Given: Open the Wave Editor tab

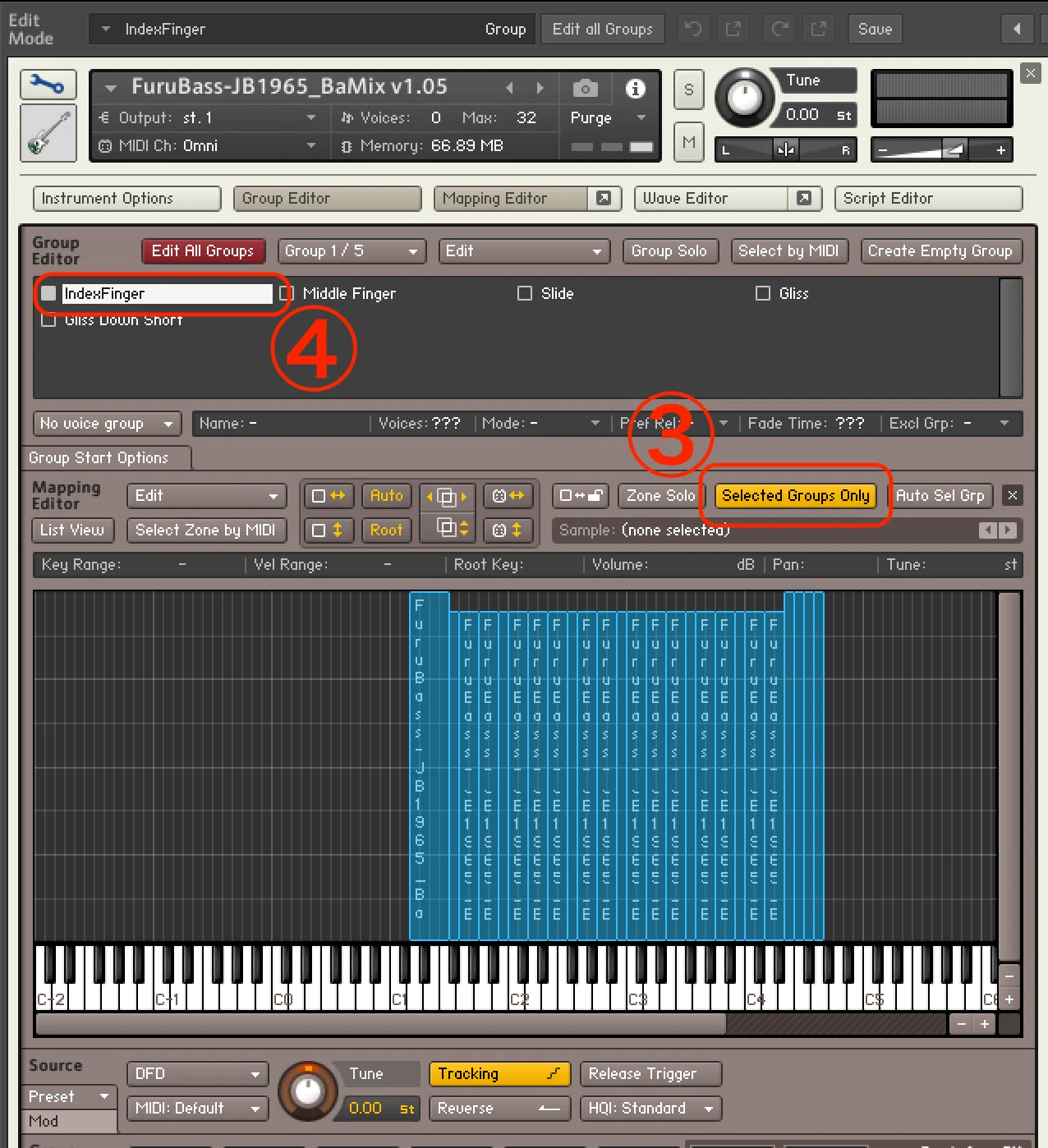Looking at the screenshot, I should click(x=711, y=199).
